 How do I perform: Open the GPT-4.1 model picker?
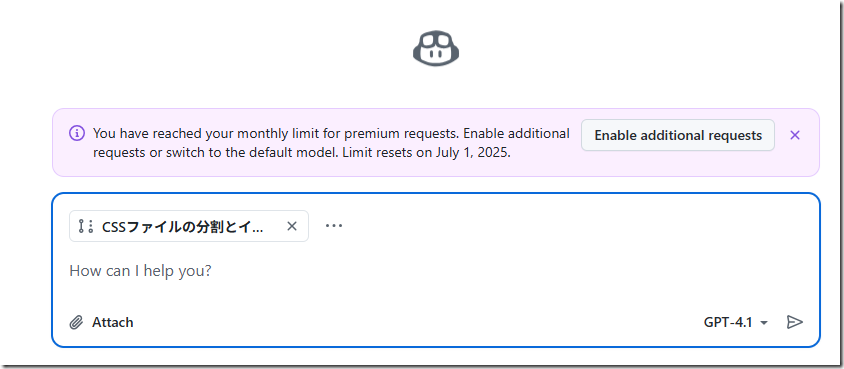pyautogui.click(x=735, y=322)
